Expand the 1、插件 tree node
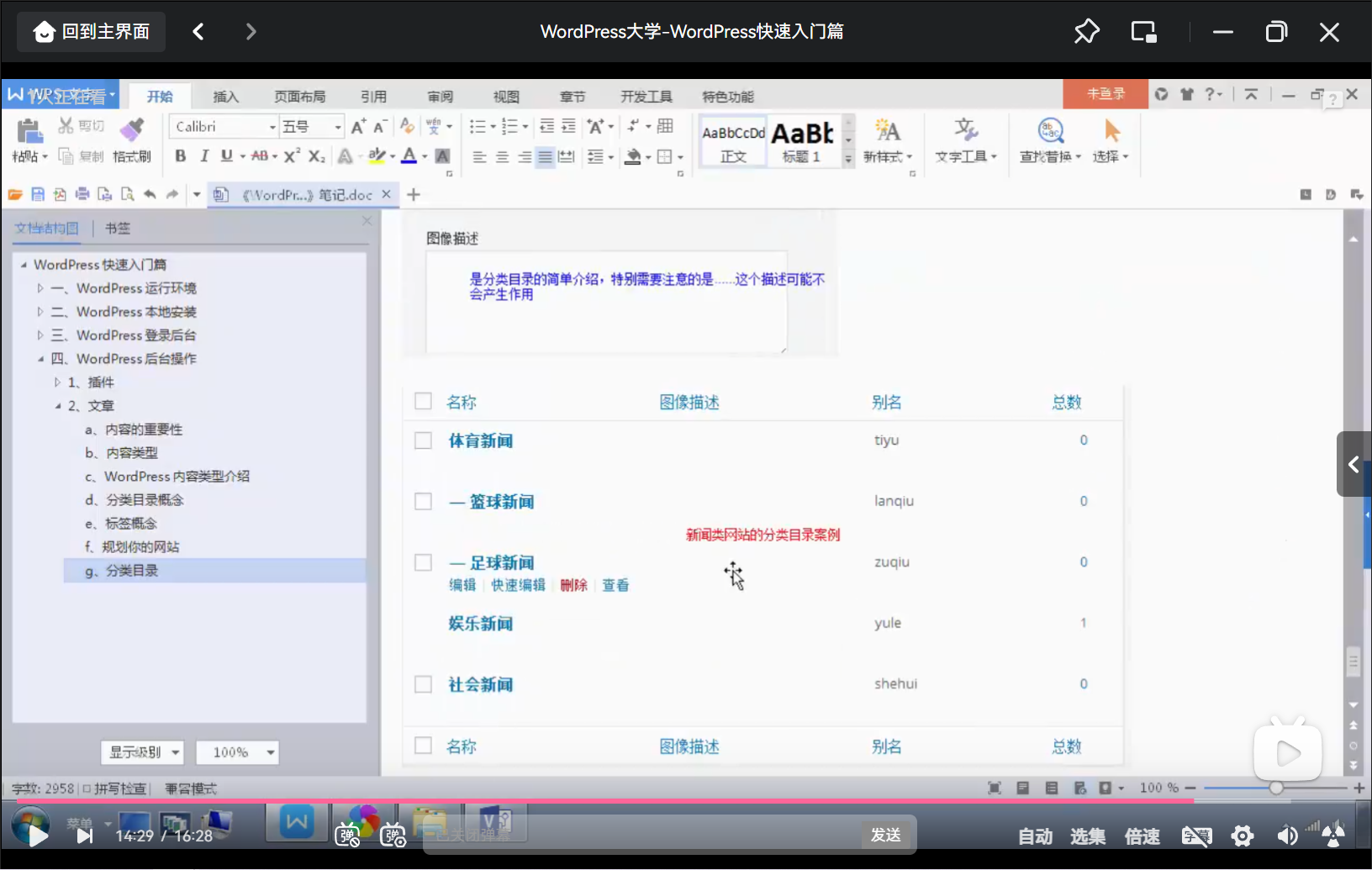Viewport: 1372px width, 870px height. [57, 382]
